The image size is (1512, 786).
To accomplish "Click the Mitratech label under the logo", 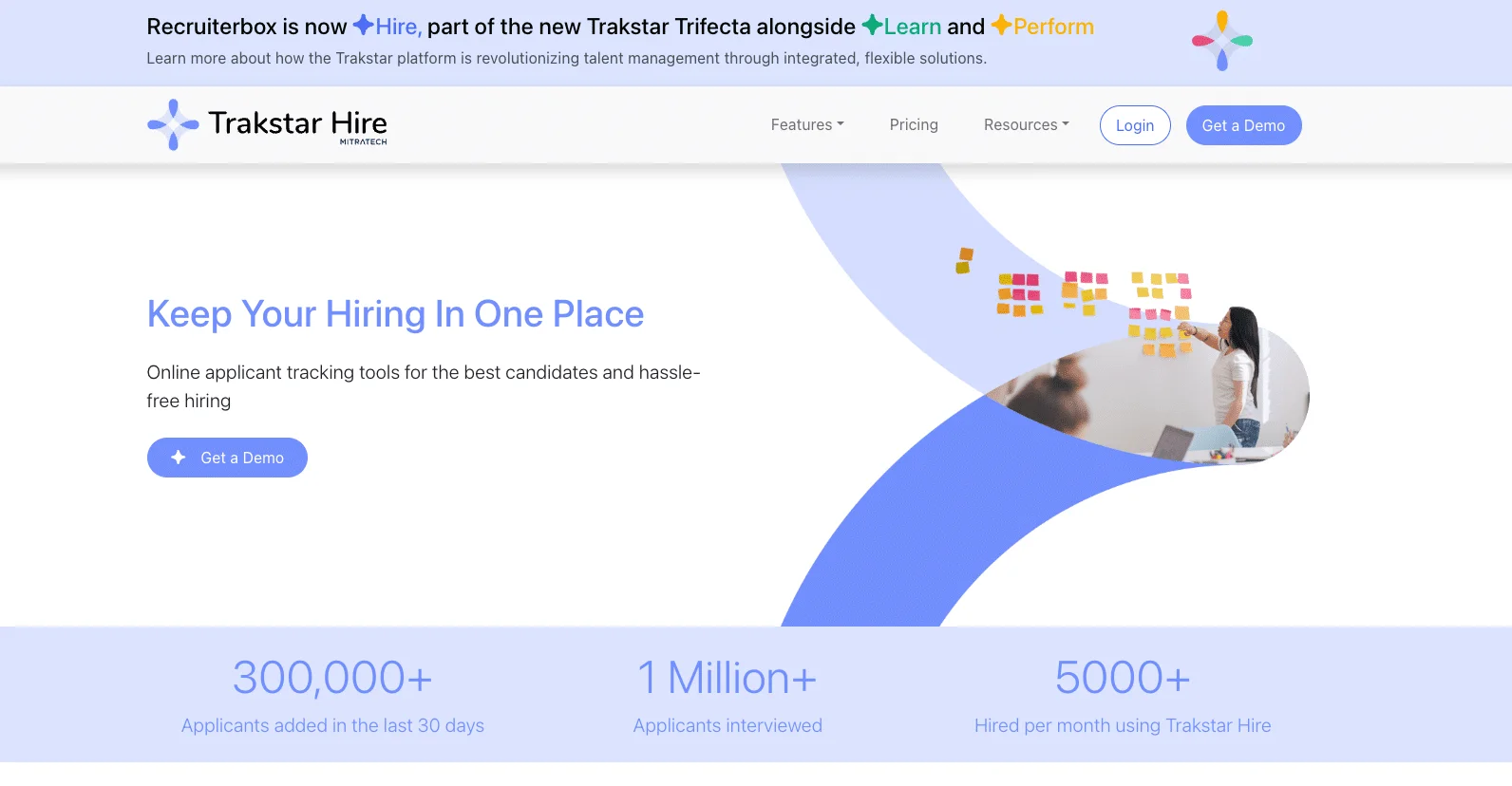I will (363, 141).
